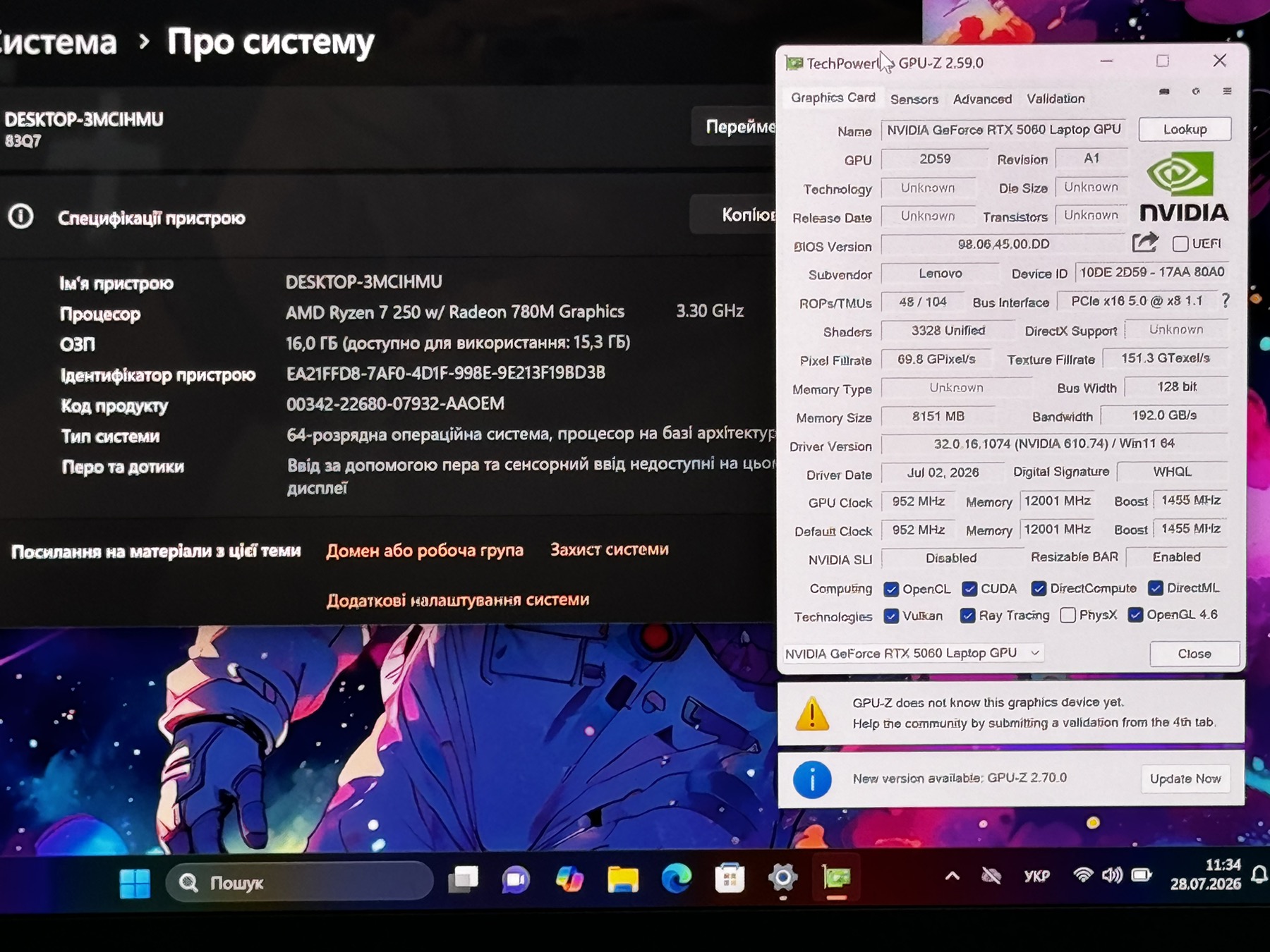The width and height of the screenshot is (1270, 952).
Task: Click the volume speaker tray icon
Action: [1112, 875]
